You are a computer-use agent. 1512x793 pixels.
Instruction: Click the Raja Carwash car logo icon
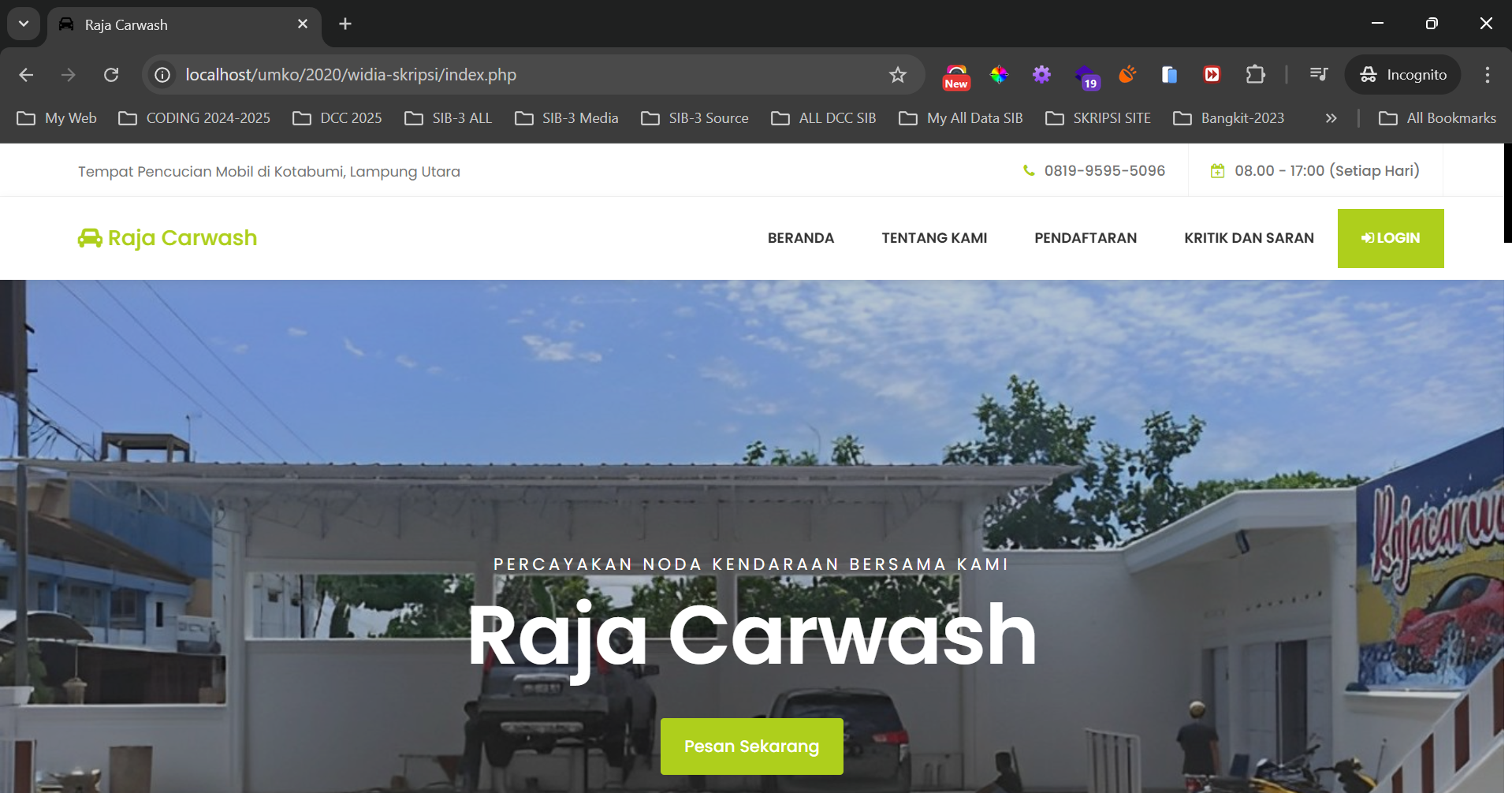pyautogui.click(x=89, y=237)
